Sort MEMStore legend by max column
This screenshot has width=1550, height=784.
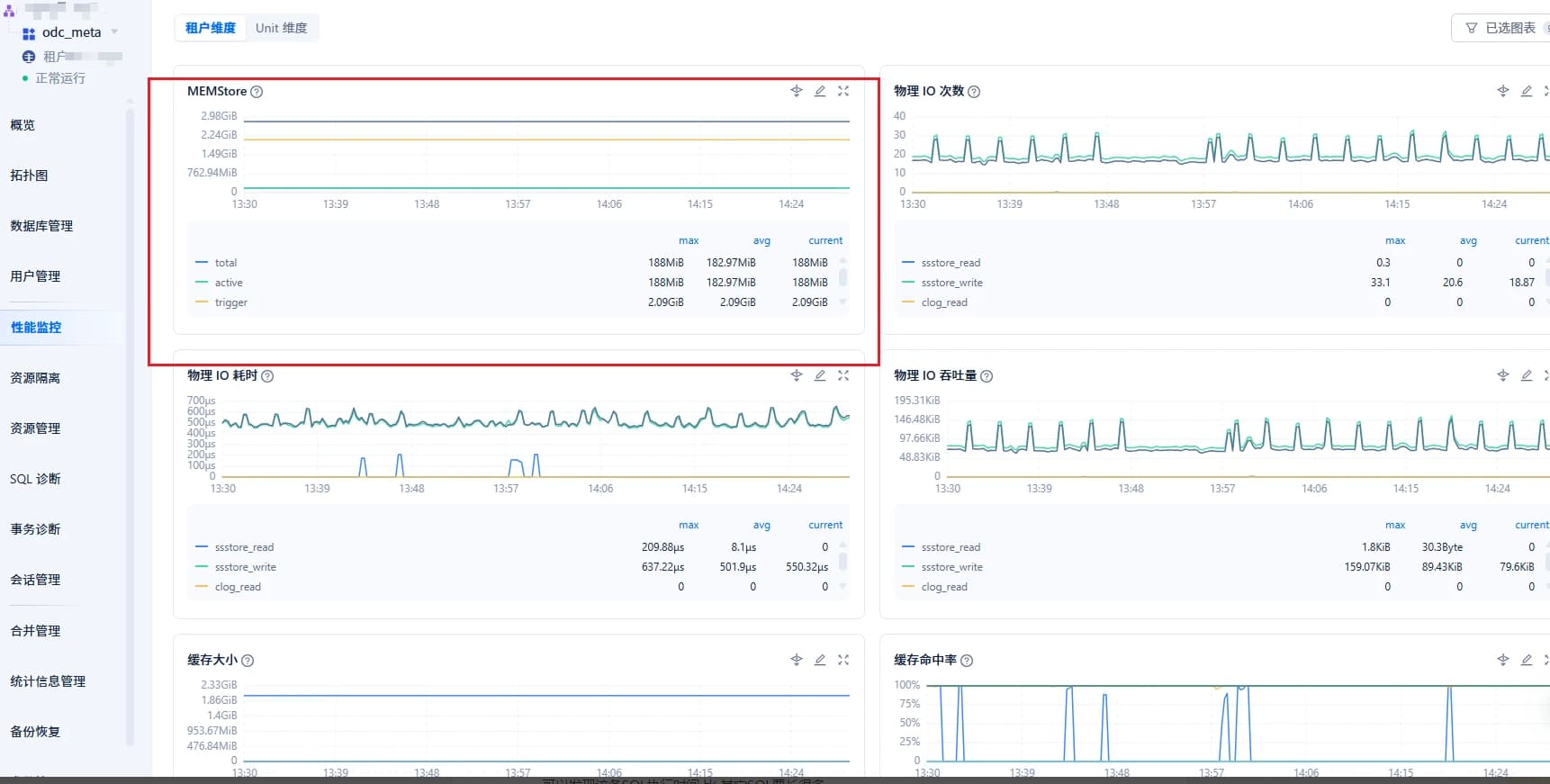click(689, 240)
